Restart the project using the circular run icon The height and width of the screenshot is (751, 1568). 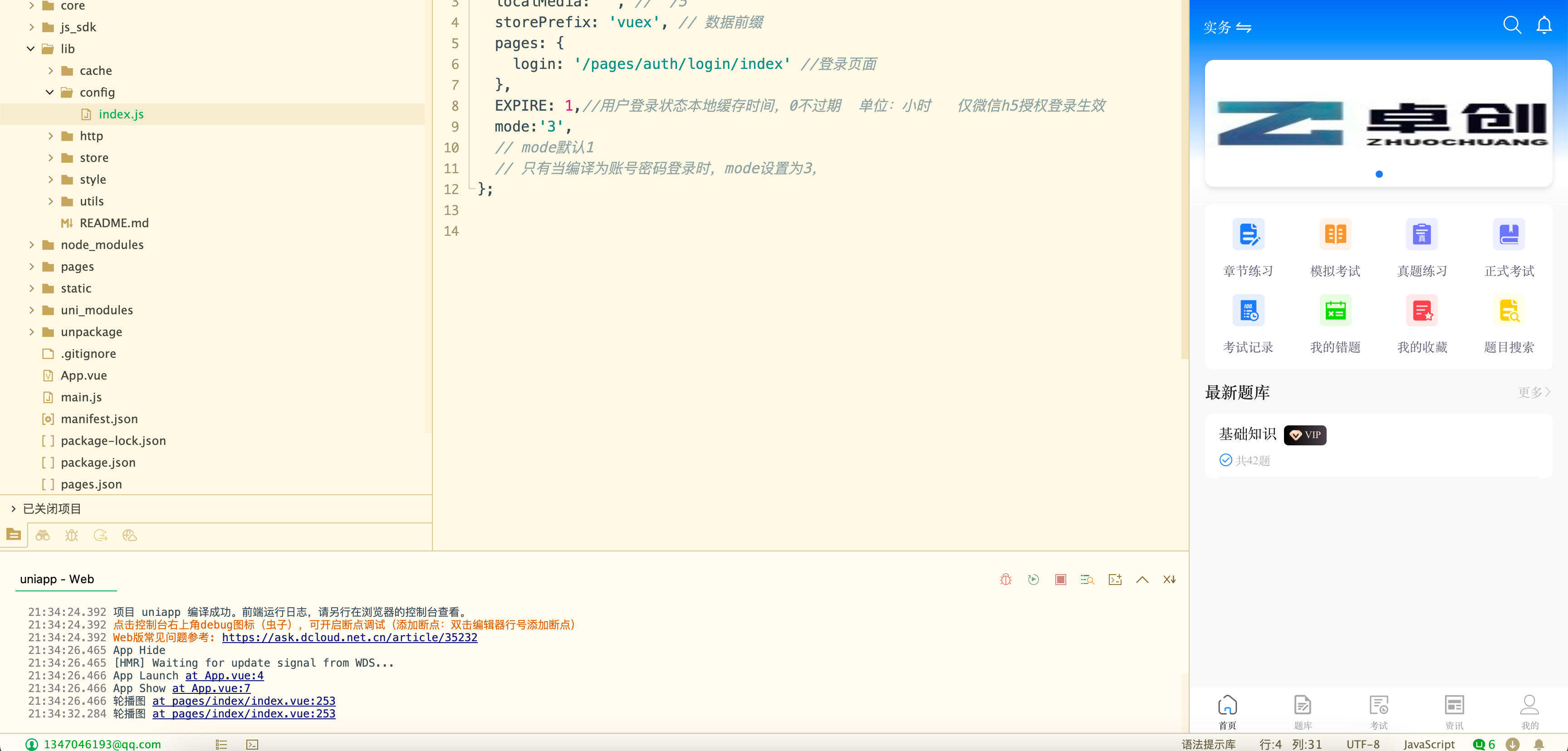coord(1033,580)
